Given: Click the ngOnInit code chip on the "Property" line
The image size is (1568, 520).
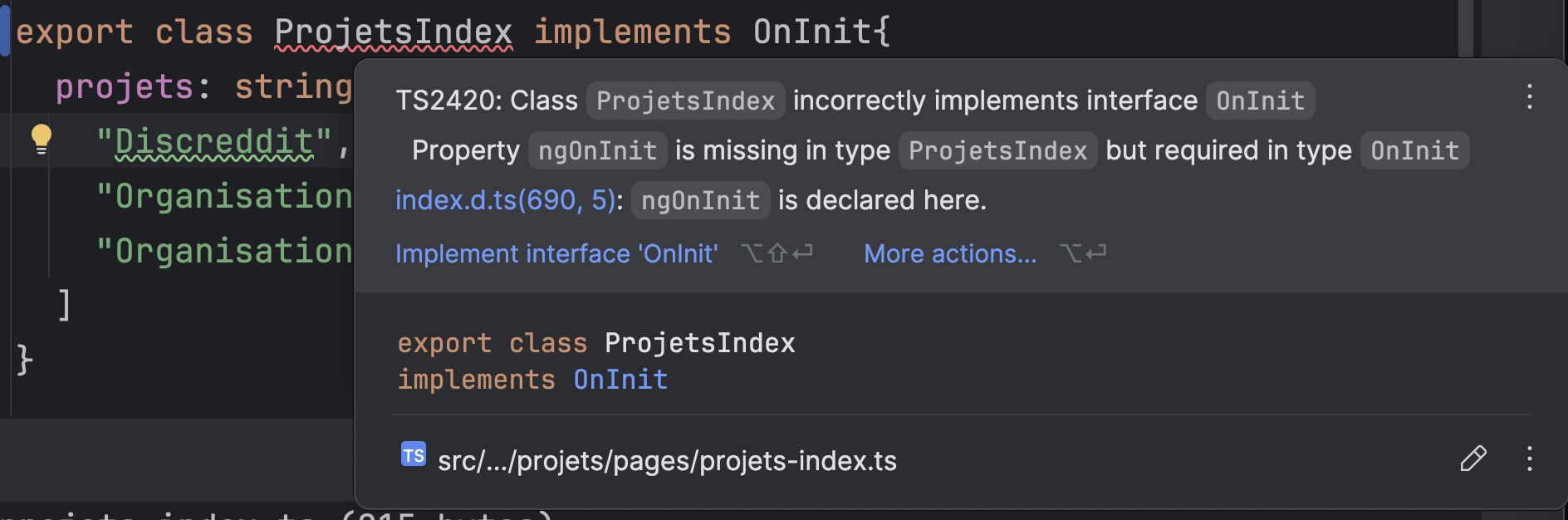Looking at the screenshot, I should pos(597,150).
